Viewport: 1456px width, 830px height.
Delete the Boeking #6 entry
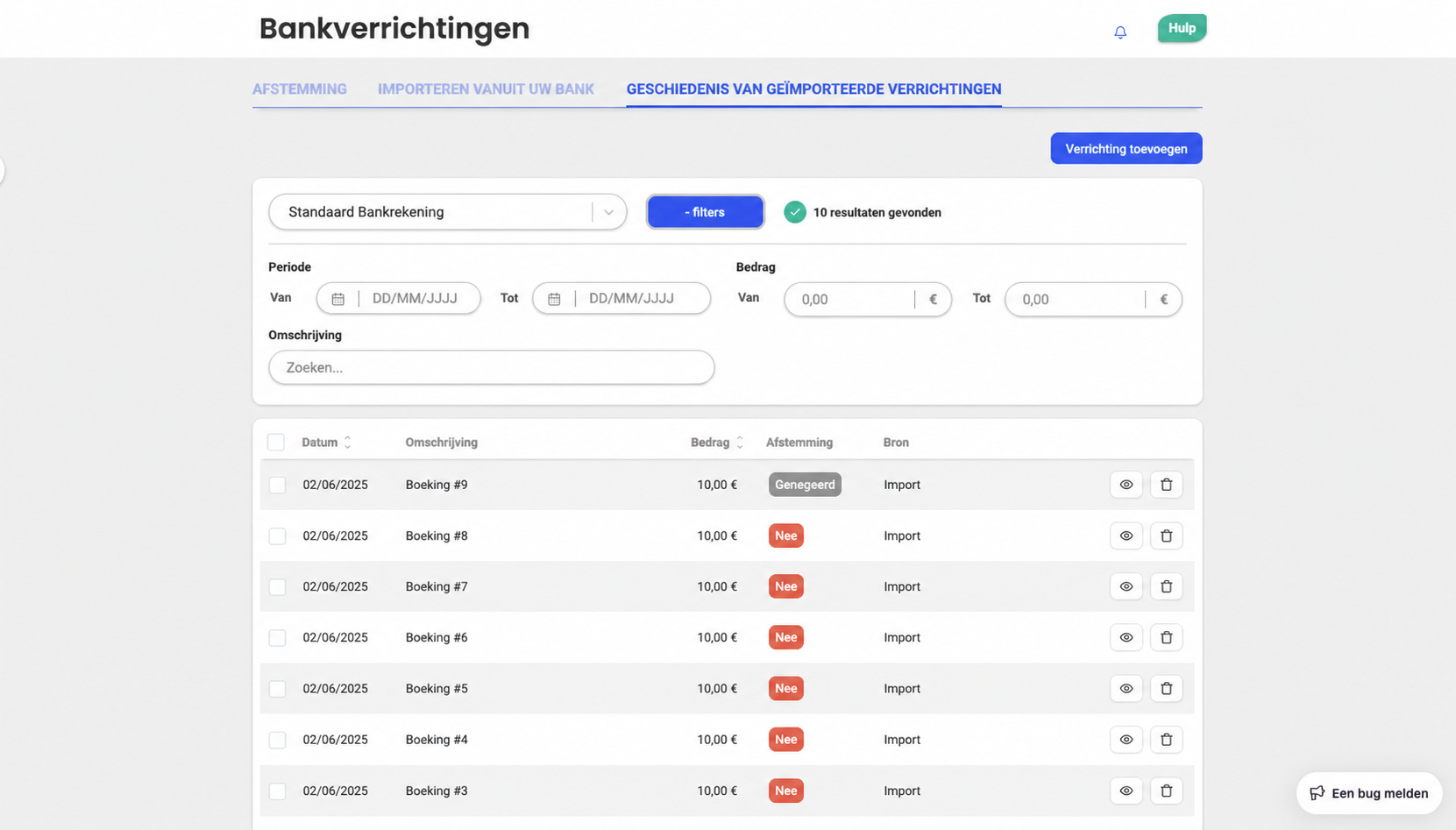pyautogui.click(x=1167, y=637)
